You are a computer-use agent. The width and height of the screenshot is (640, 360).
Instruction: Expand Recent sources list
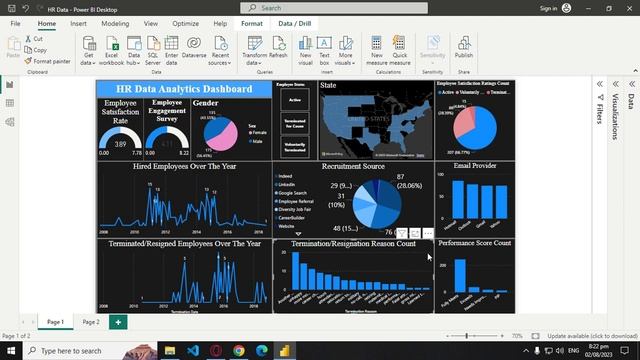click(220, 51)
